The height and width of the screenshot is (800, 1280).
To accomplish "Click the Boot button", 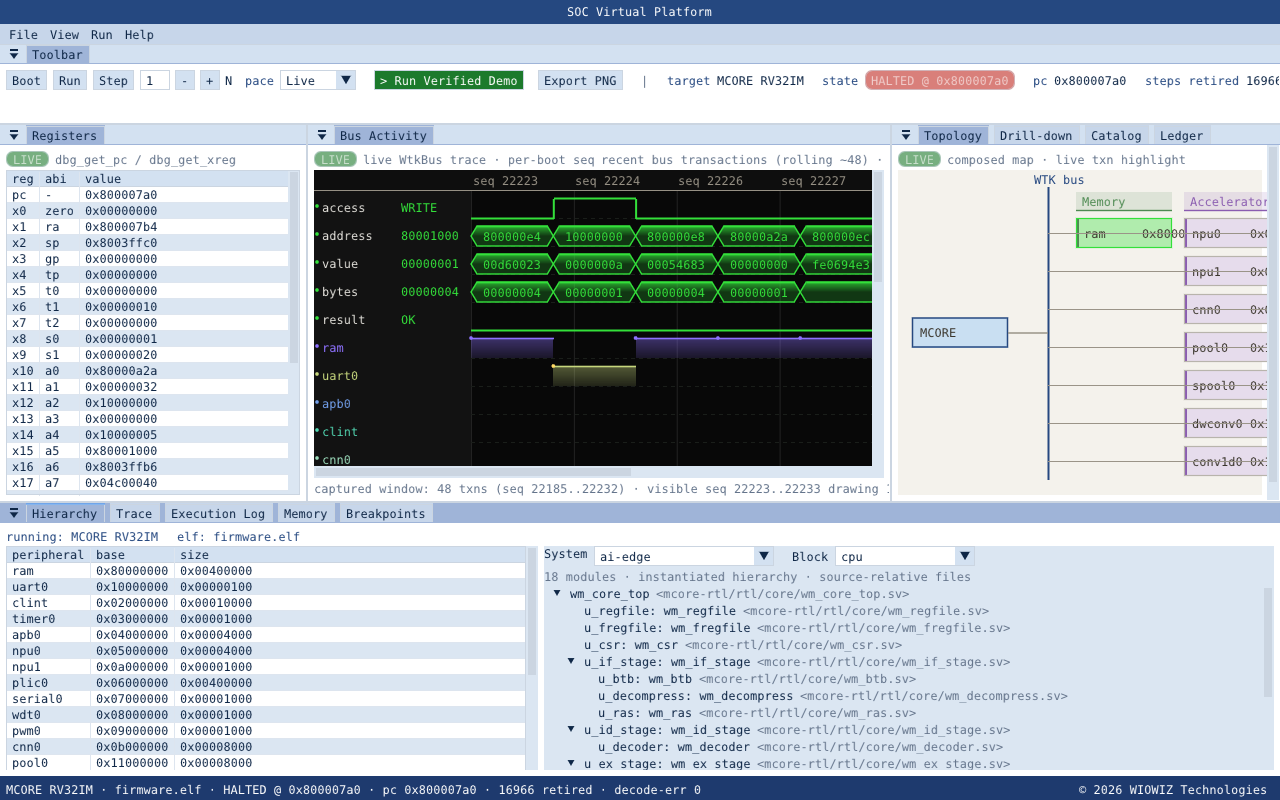I will pos(27,80).
